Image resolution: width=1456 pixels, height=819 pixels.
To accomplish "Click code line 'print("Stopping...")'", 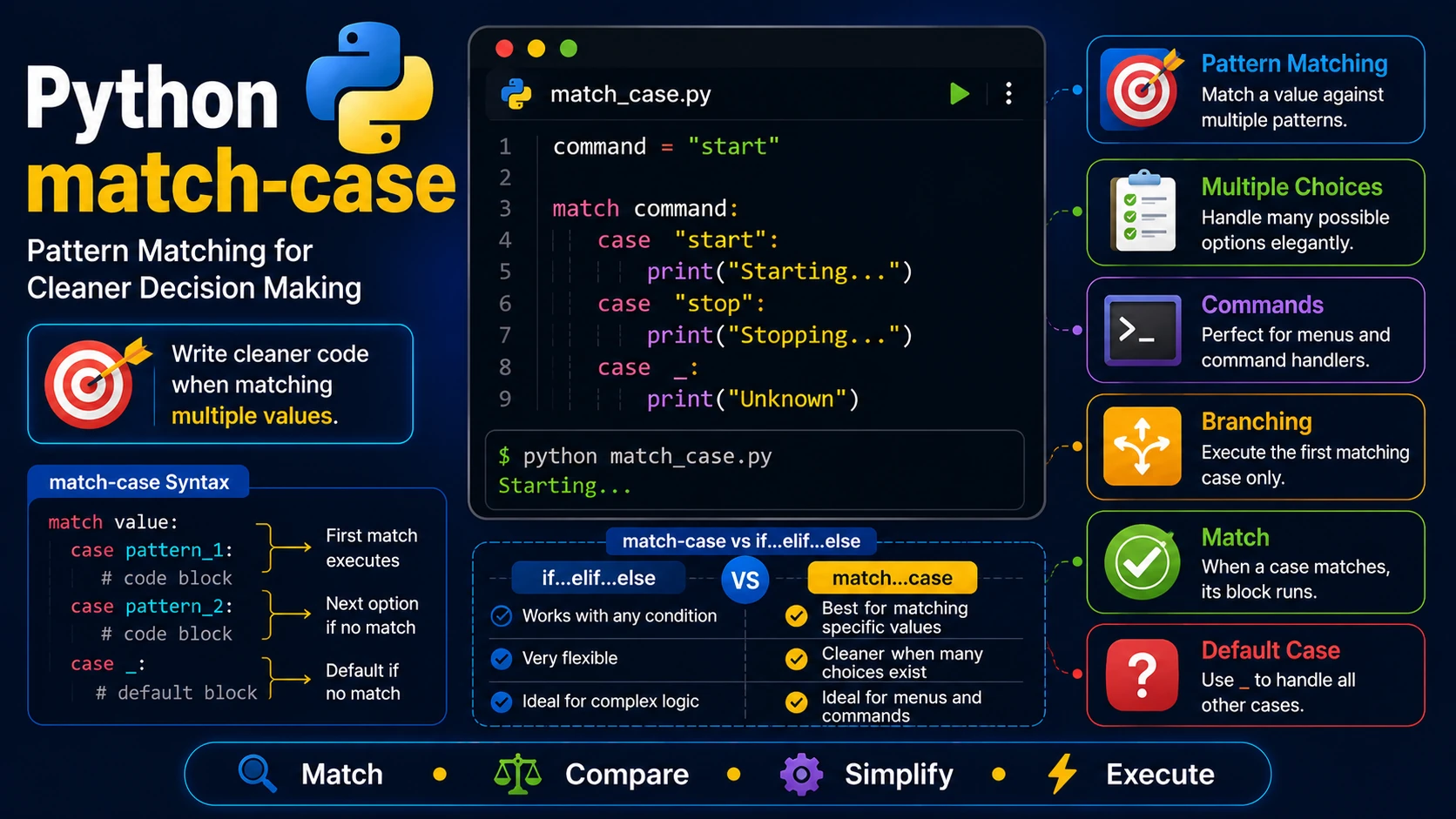I will [779, 335].
